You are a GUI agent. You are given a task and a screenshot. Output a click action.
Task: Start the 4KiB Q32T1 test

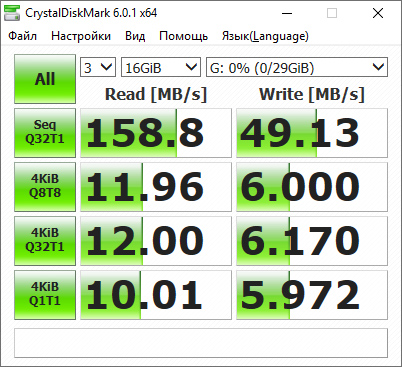[x=45, y=241]
